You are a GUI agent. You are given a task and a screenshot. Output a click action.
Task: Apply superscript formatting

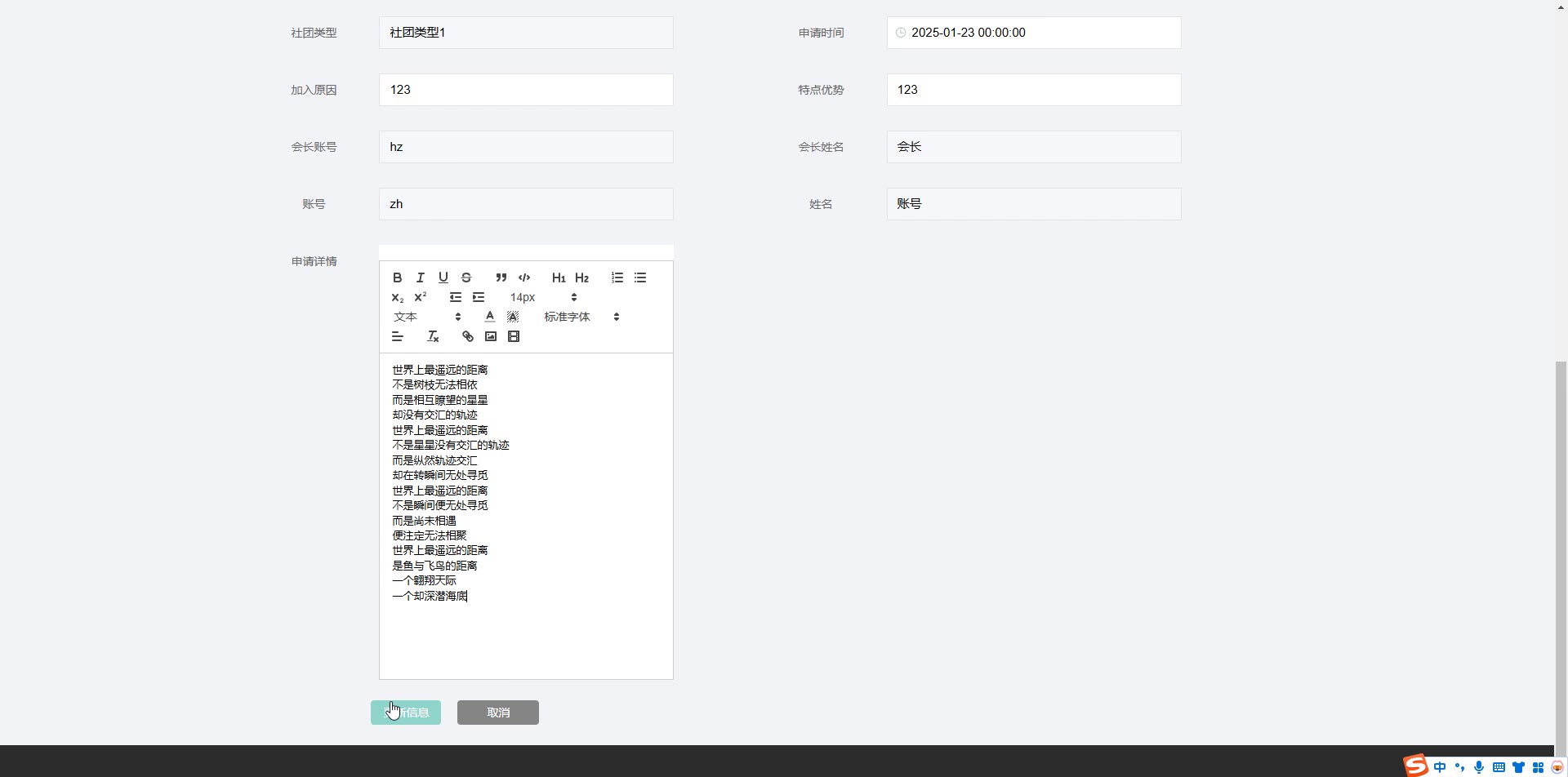tap(421, 297)
